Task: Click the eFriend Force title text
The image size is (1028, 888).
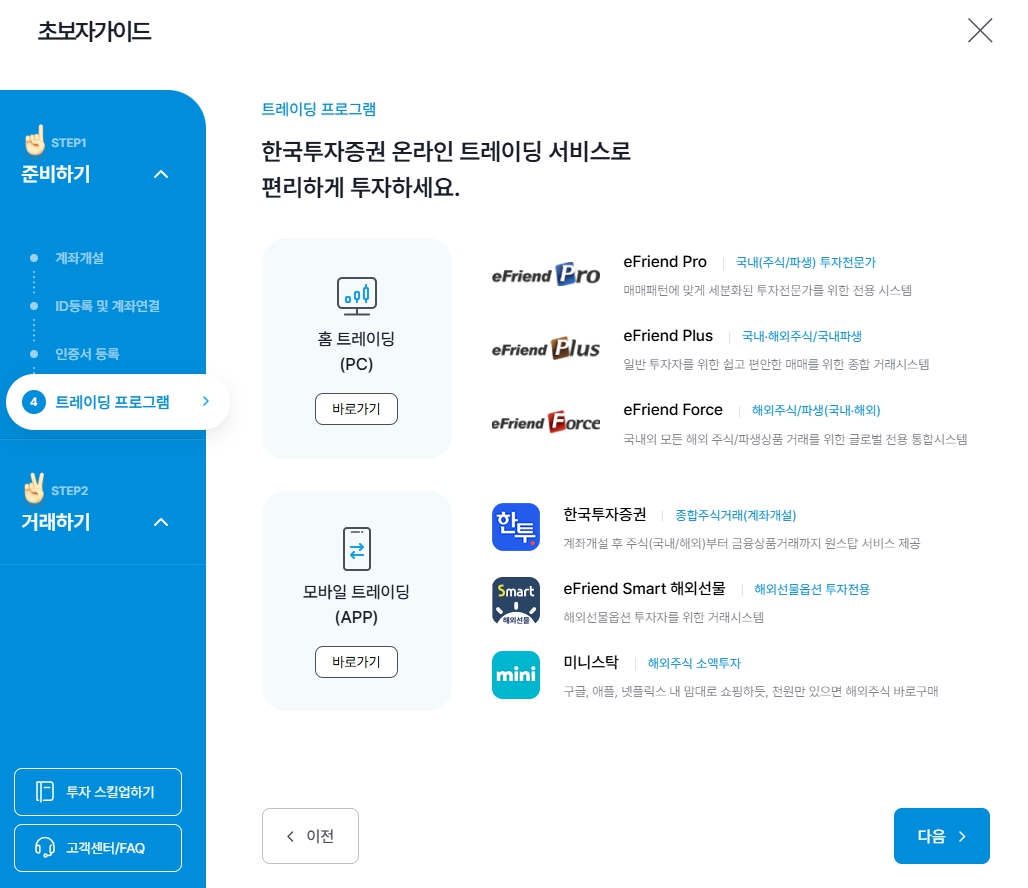Action: (673, 410)
